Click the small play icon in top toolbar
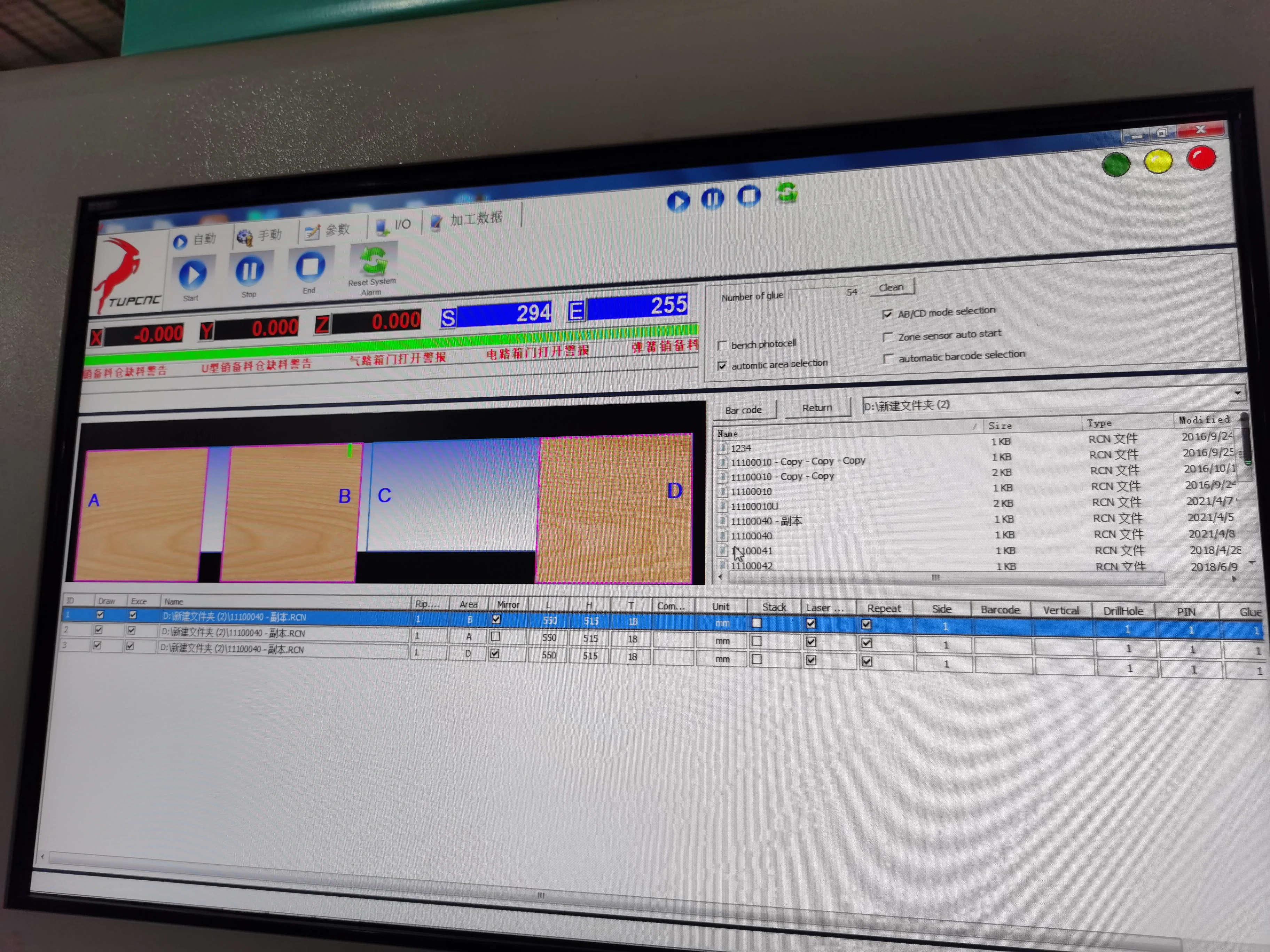Screen dimensions: 1270x952 pyautogui.click(x=678, y=201)
